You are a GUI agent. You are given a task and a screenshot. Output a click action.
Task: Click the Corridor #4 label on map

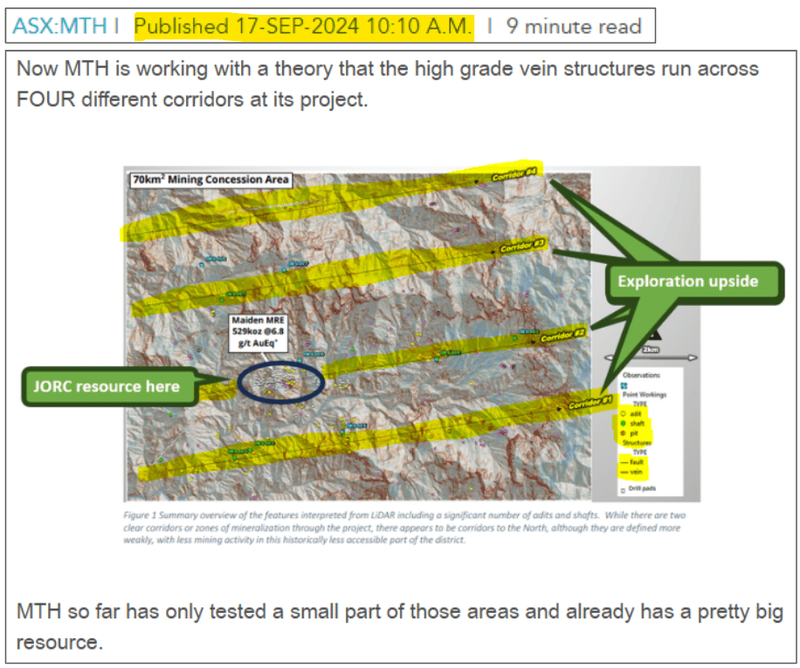(x=514, y=174)
